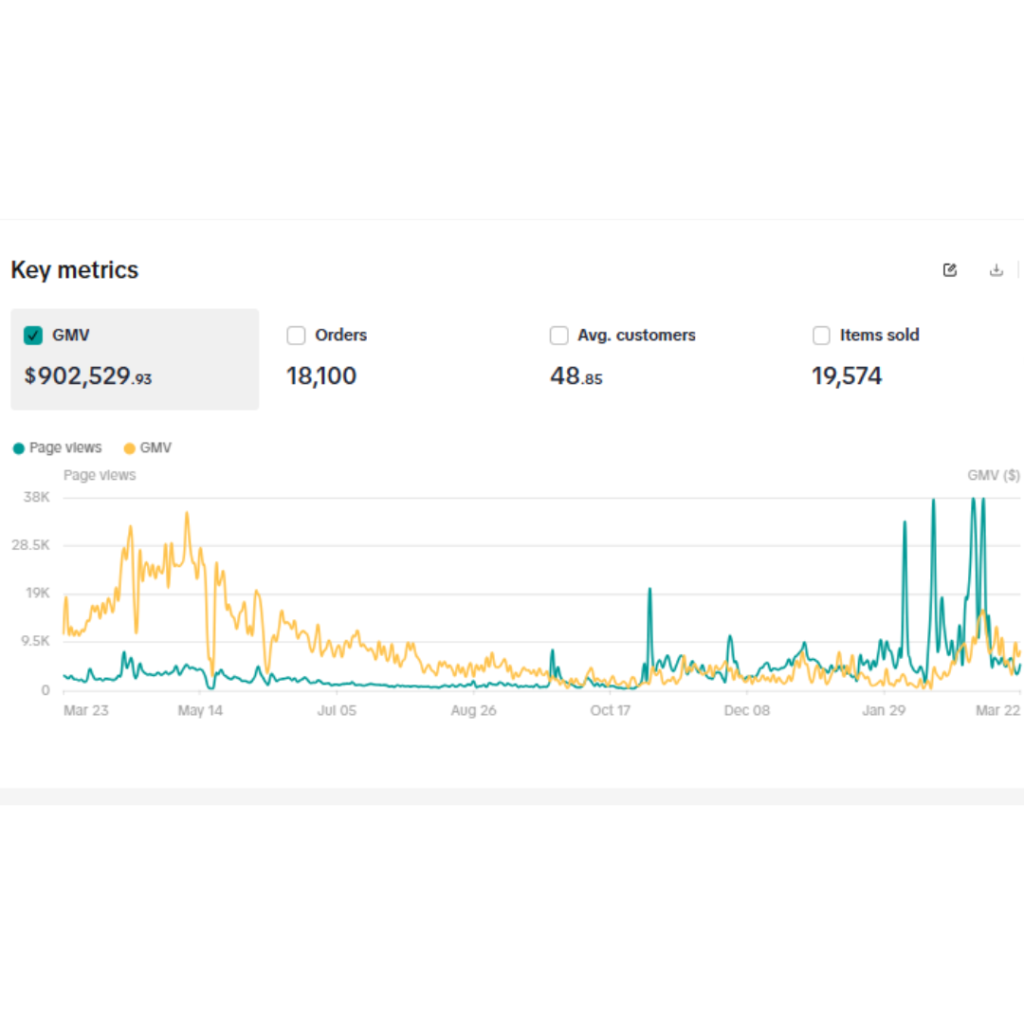Click the yellow GMV legend dot
Screen dimensions: 1024x1024
pyautogui.click(x=129, y=448)
